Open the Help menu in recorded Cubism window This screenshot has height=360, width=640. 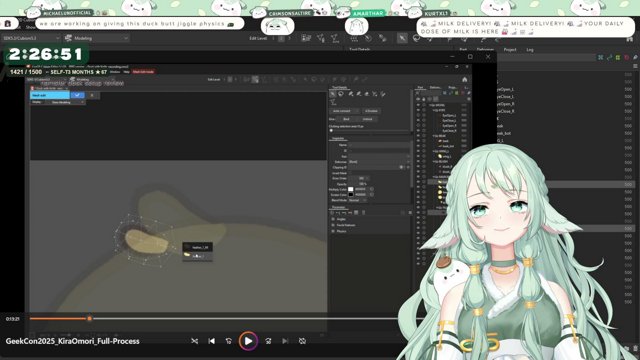coord(127,72)
